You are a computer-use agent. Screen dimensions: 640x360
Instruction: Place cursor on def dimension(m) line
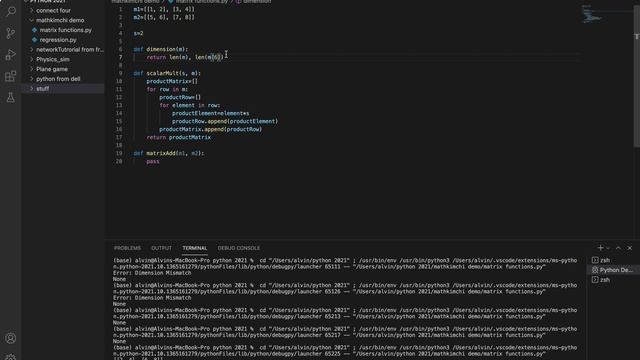(x=160, y=49)
